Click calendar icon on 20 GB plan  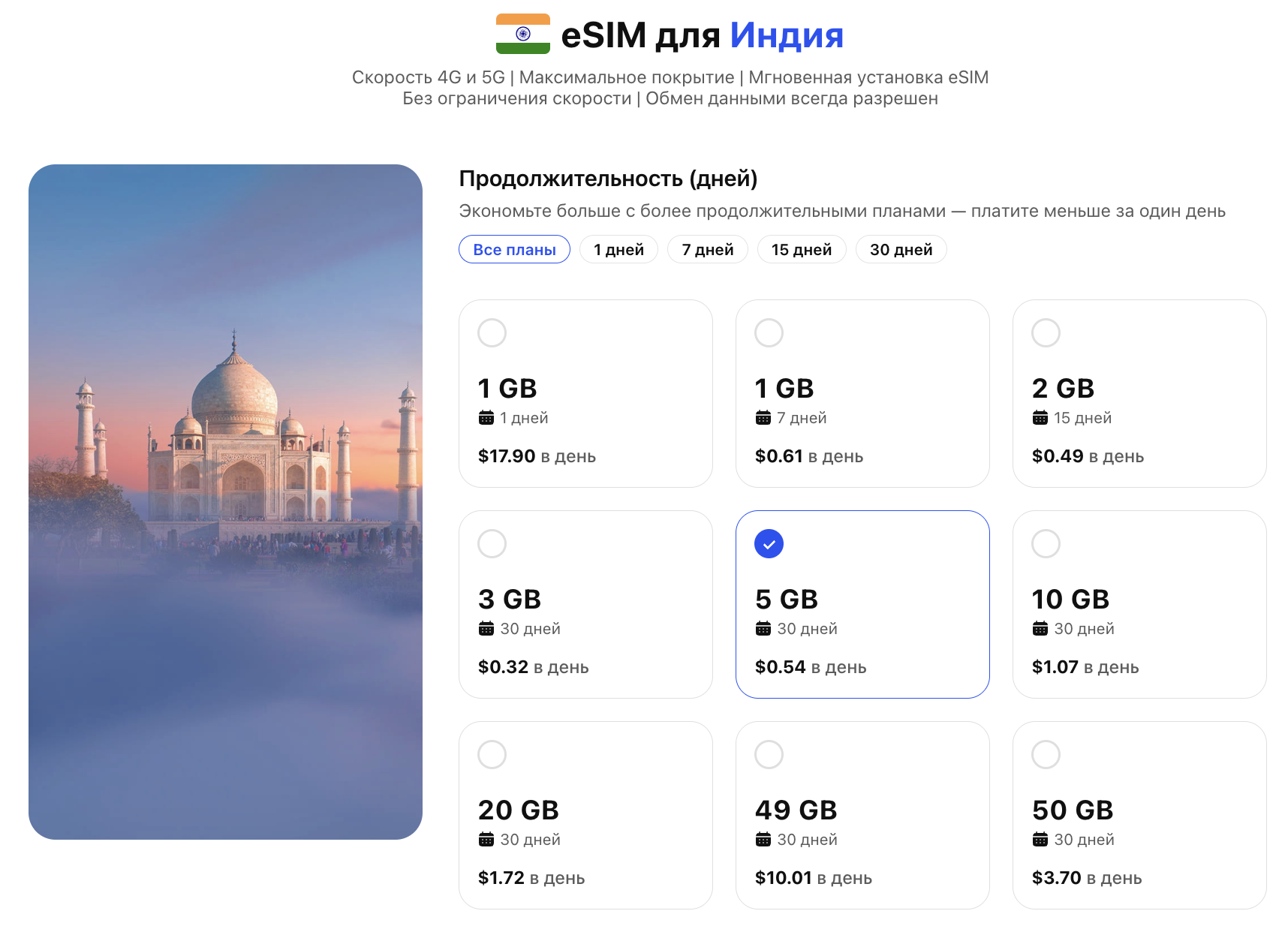tap(486, 840)
